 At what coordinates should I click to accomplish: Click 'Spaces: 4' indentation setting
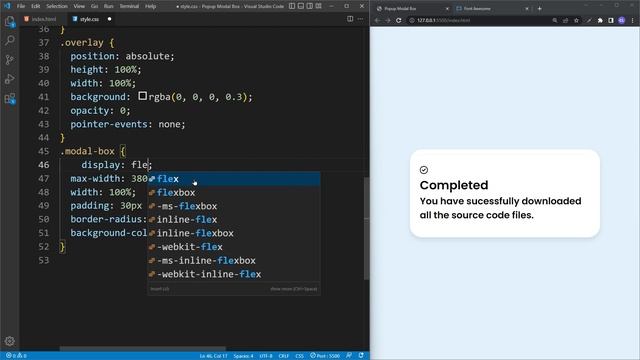coord(243,356)
